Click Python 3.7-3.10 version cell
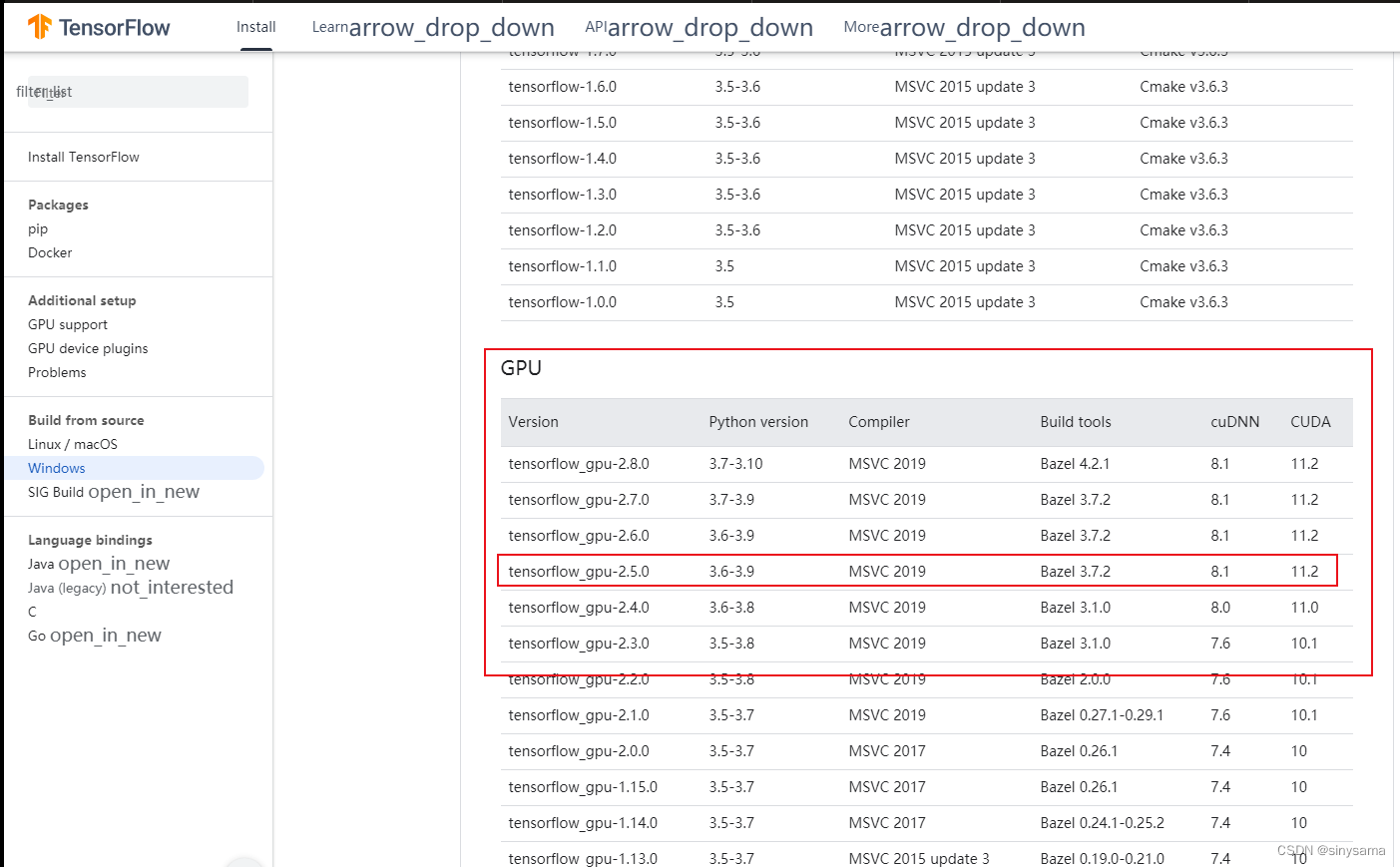 (736, 464)
